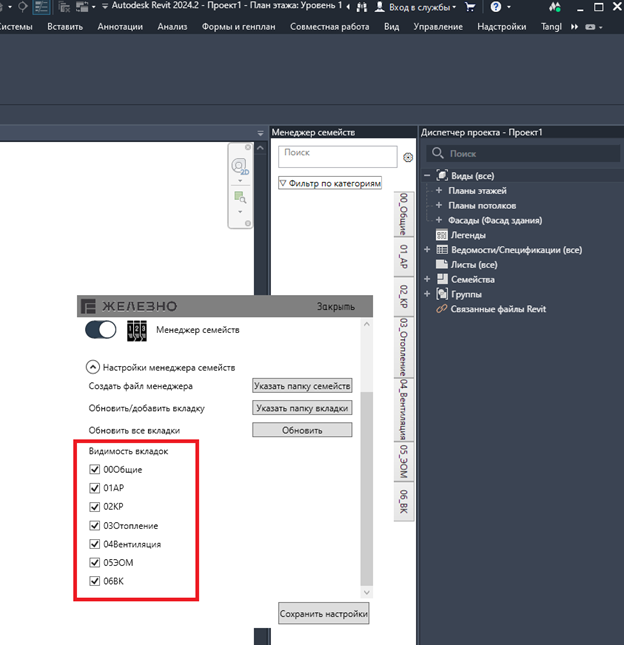Screen dimensions: 624x645
Task: Click the small left arrow beside window title
Action: pyautogui.click(x=348, y=7)
